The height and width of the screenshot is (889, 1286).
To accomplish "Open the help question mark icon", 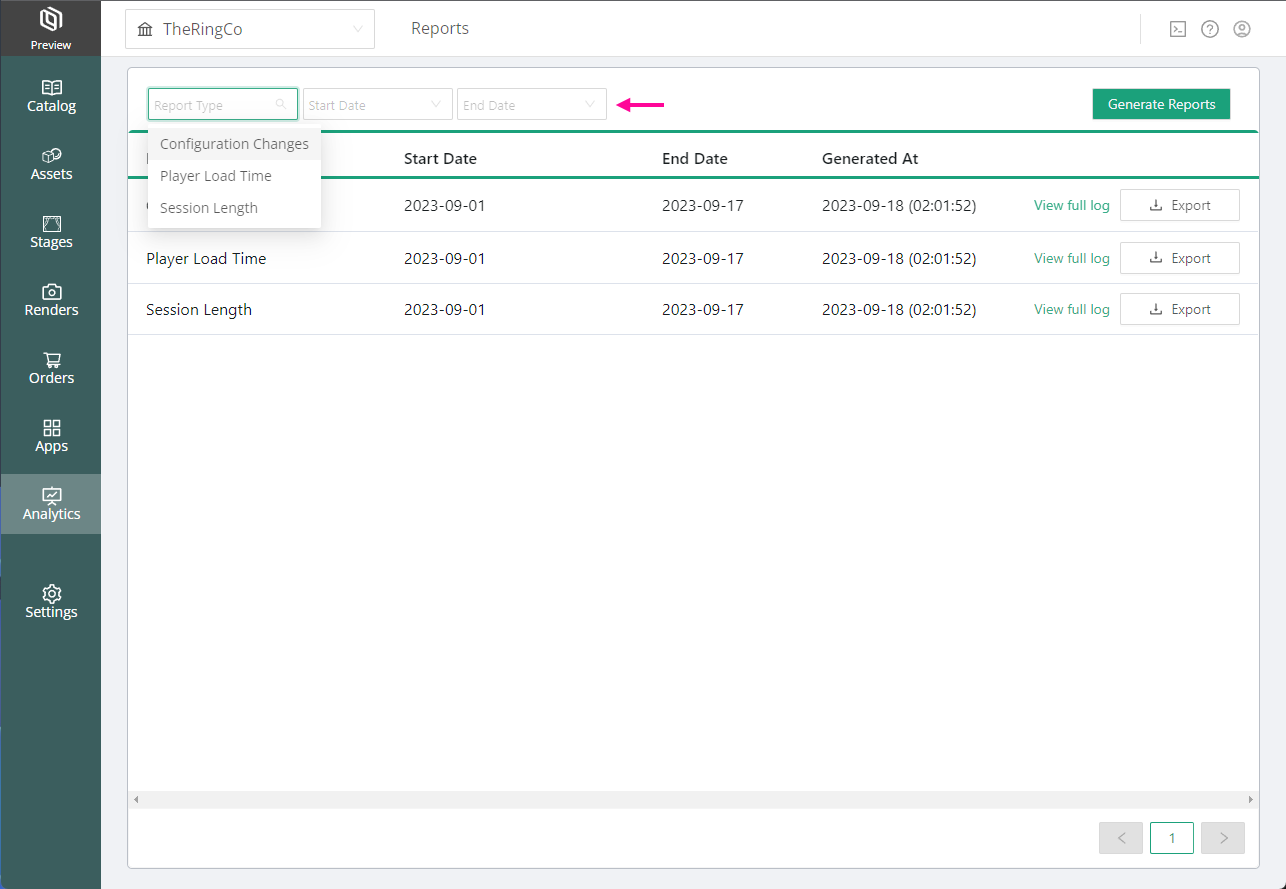I will coord(1210,29).
